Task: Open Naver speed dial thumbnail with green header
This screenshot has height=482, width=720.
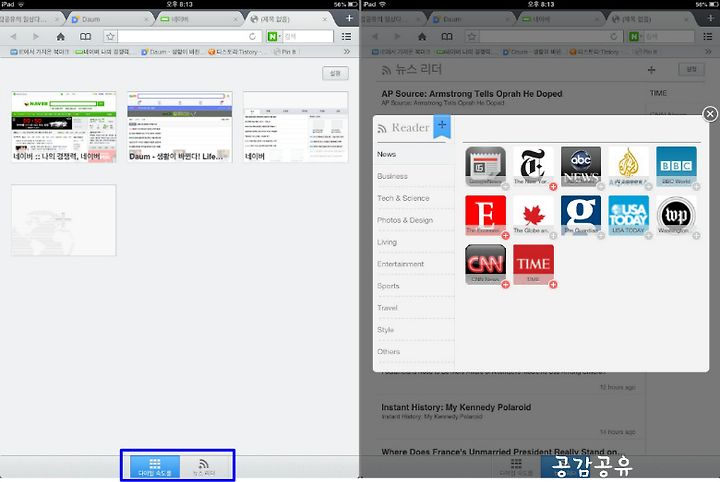Action: 64,127
